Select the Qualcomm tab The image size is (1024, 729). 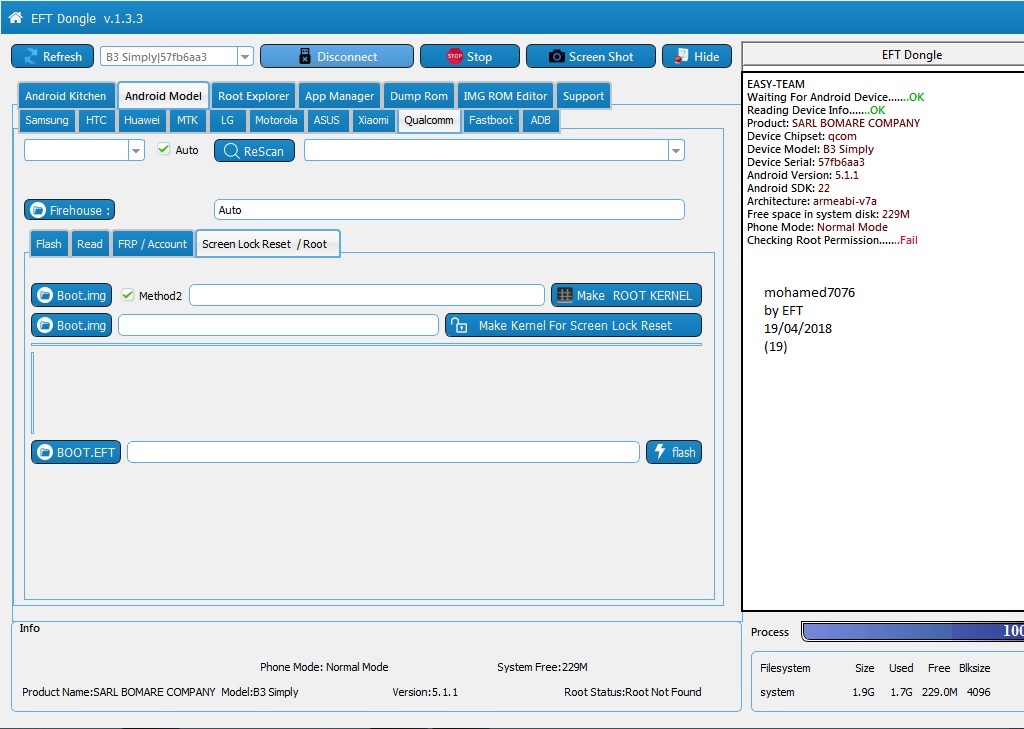pyautogui.click(x=429, y=120)
